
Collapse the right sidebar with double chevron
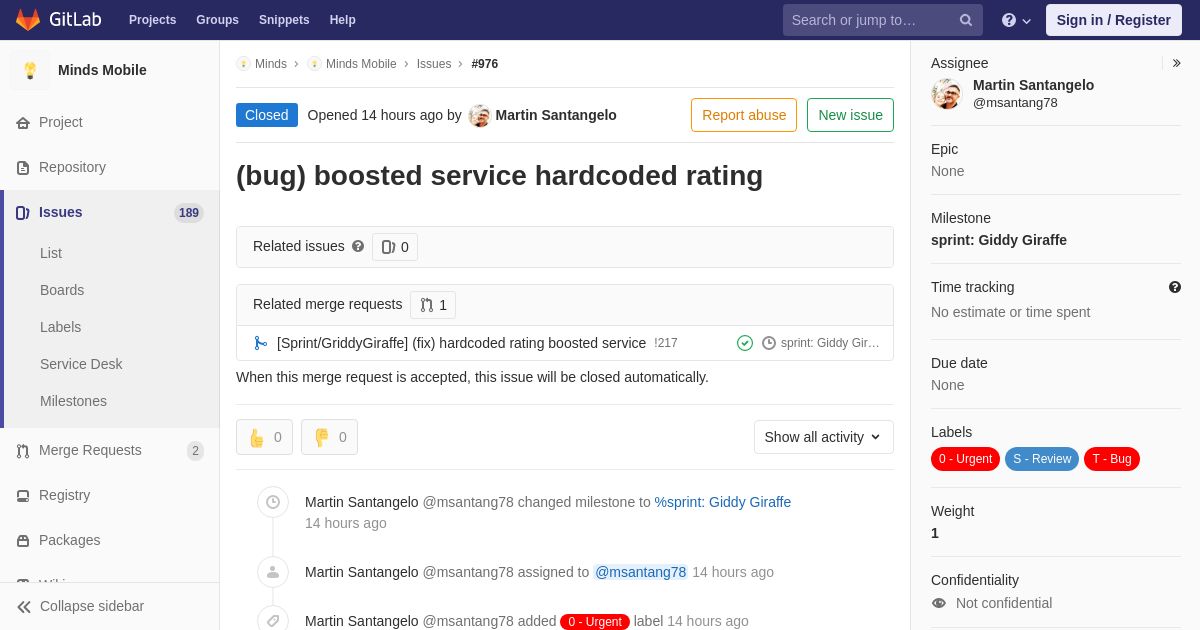1176,63
